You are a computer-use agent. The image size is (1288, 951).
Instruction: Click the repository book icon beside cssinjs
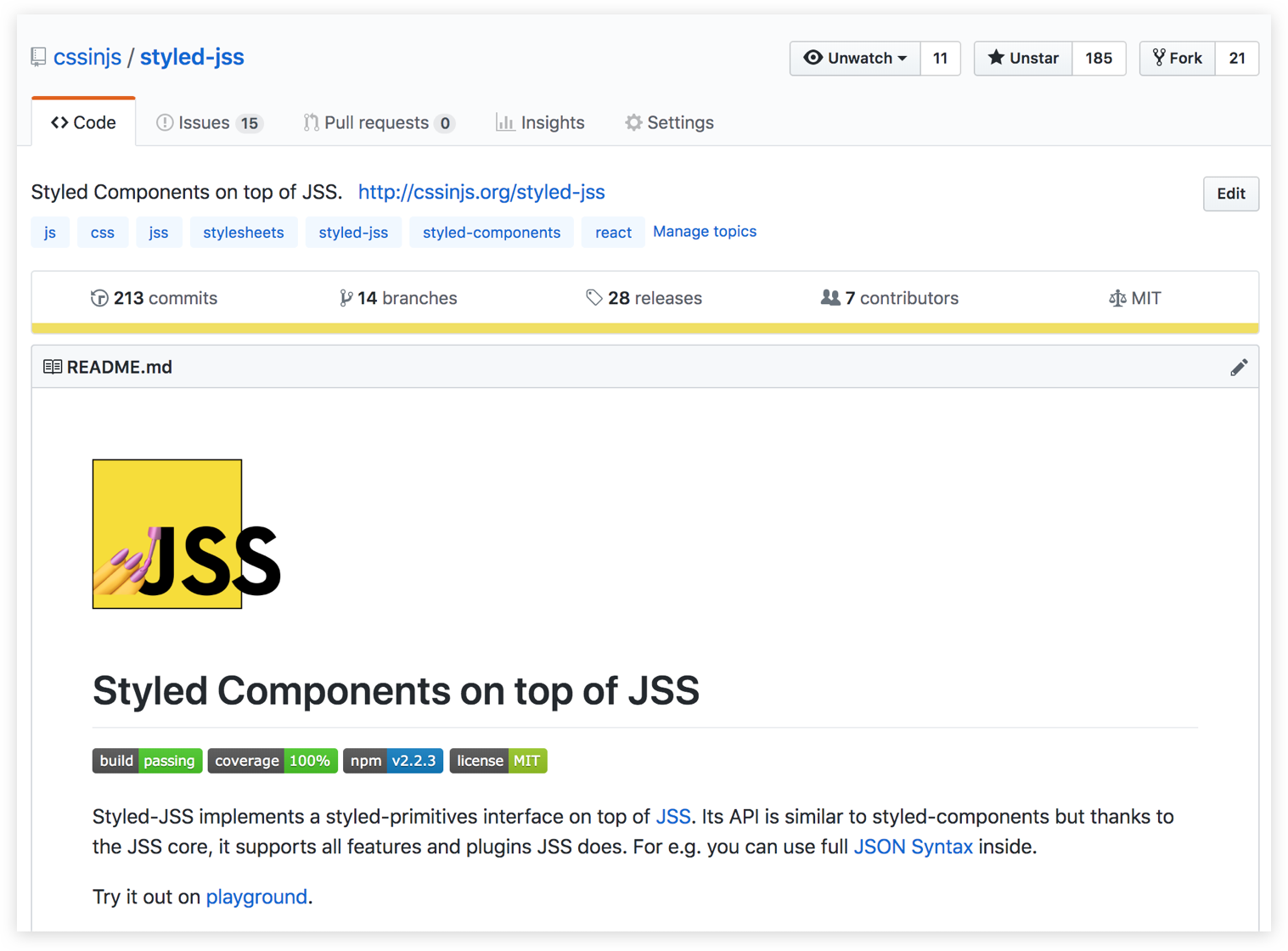tap(38, 57)
